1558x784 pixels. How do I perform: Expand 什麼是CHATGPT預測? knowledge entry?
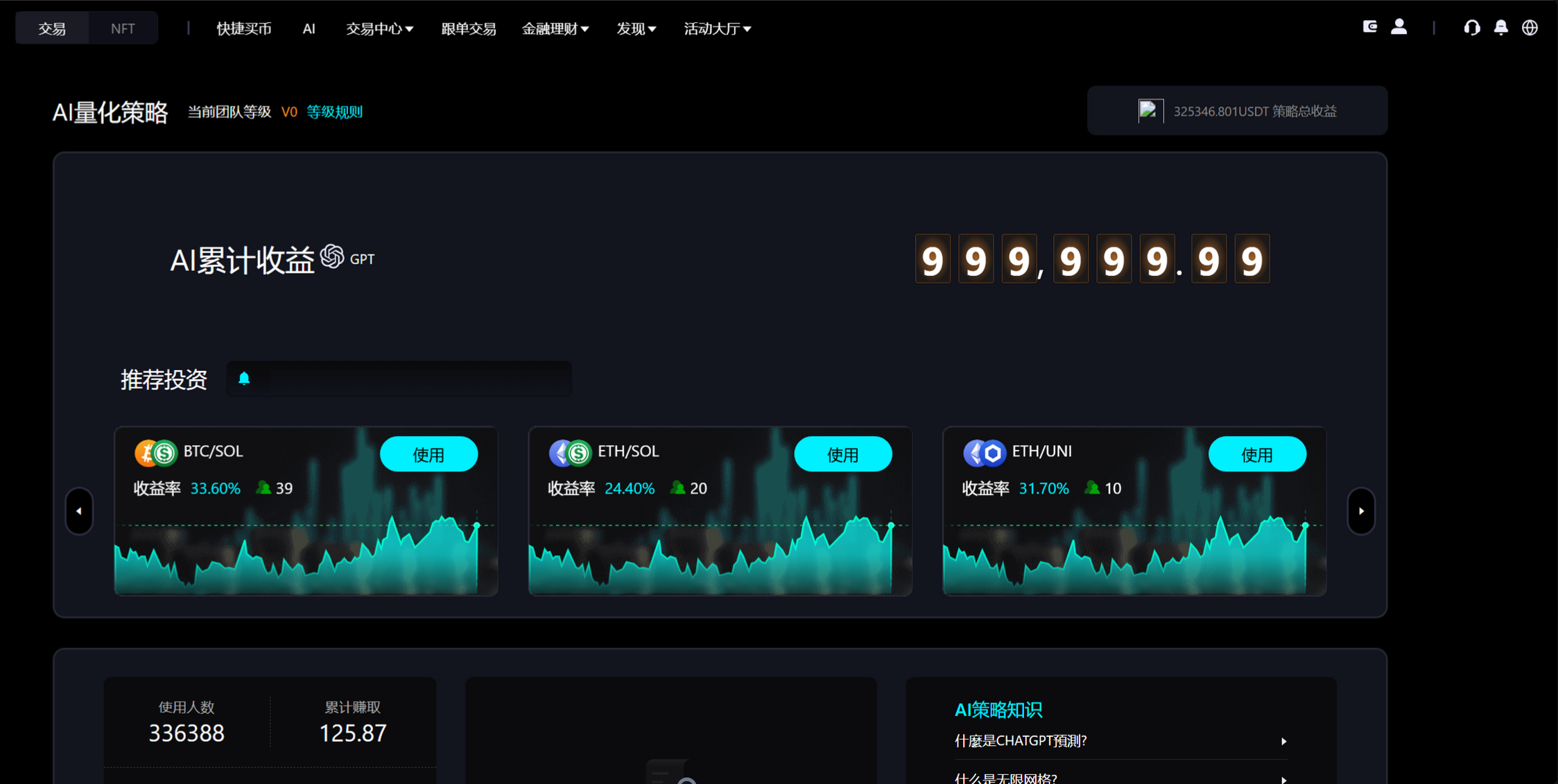point(1120,741)
